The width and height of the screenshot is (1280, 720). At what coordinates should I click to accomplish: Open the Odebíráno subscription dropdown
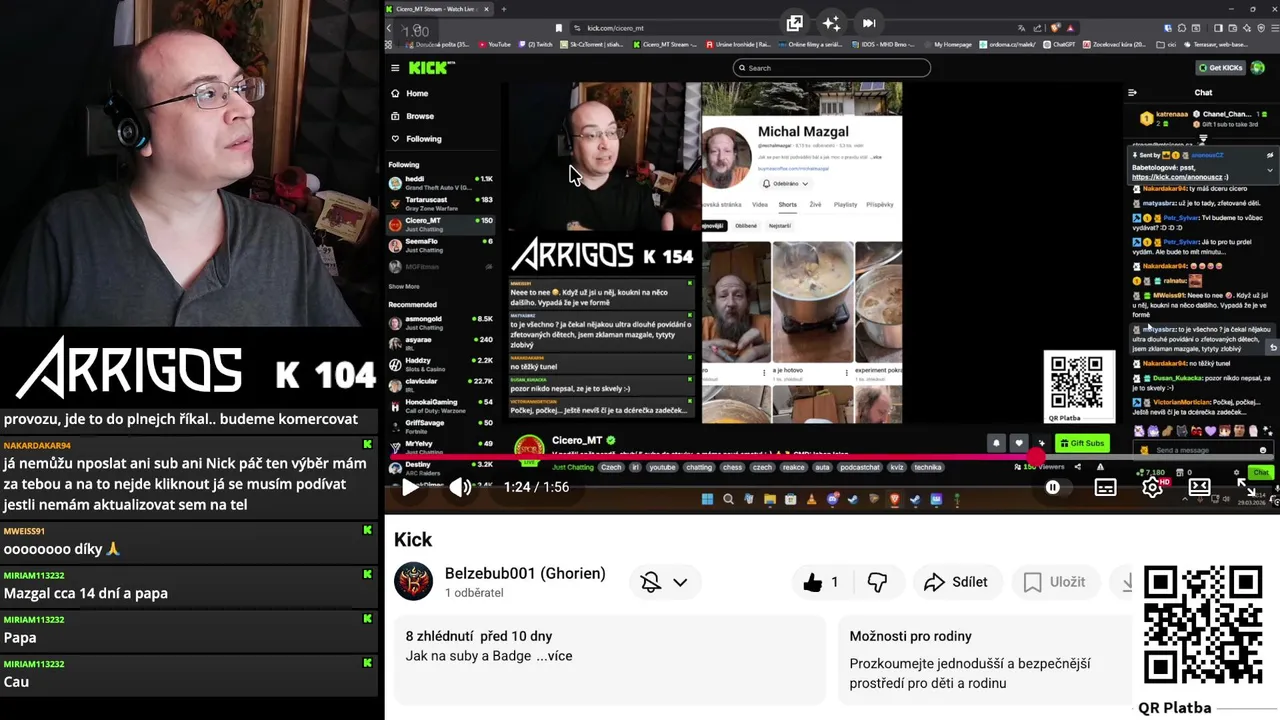pyautogui.click(x=785, y=184)
